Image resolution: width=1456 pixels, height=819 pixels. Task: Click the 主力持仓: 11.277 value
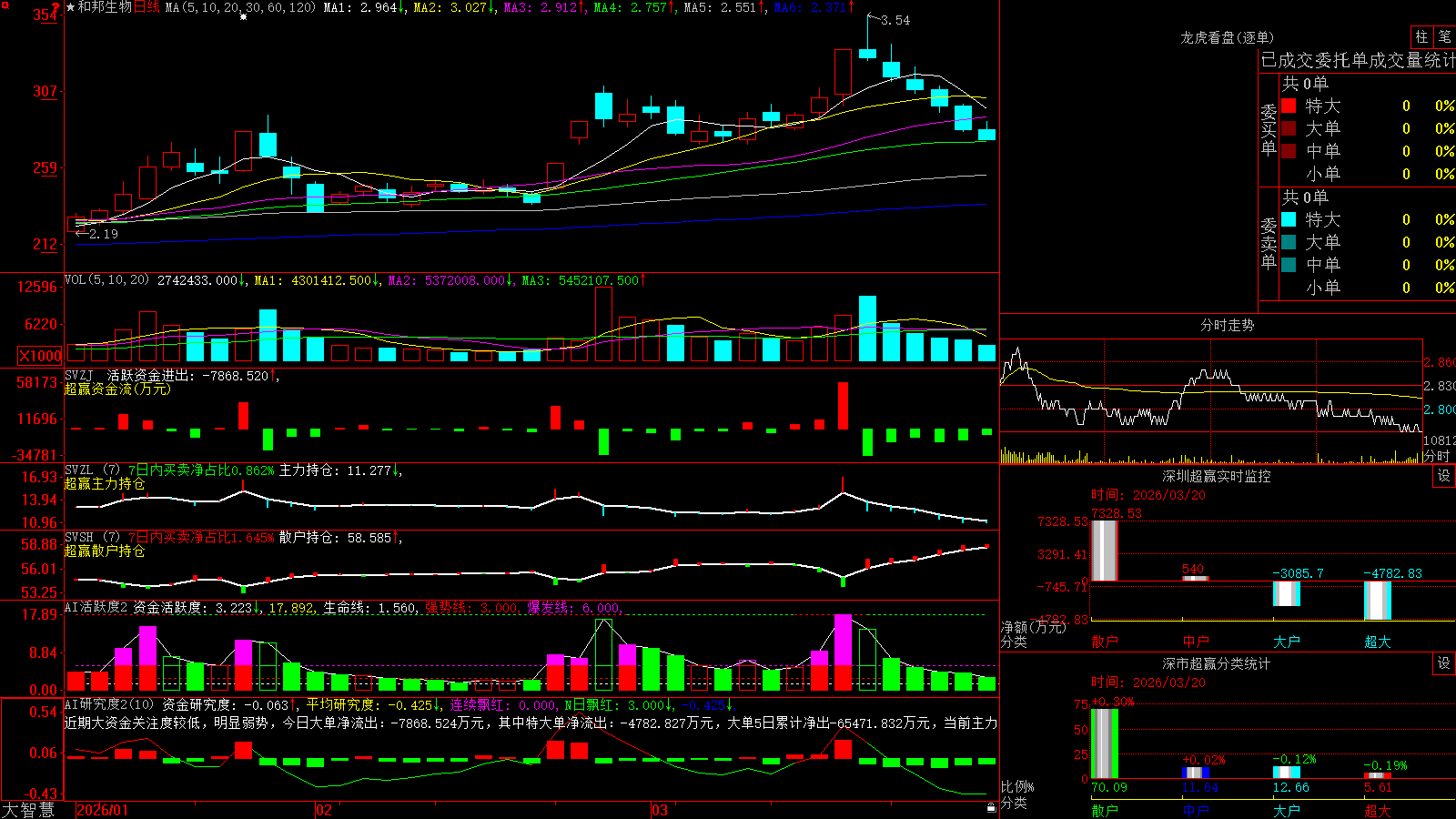tap(335, 470)
